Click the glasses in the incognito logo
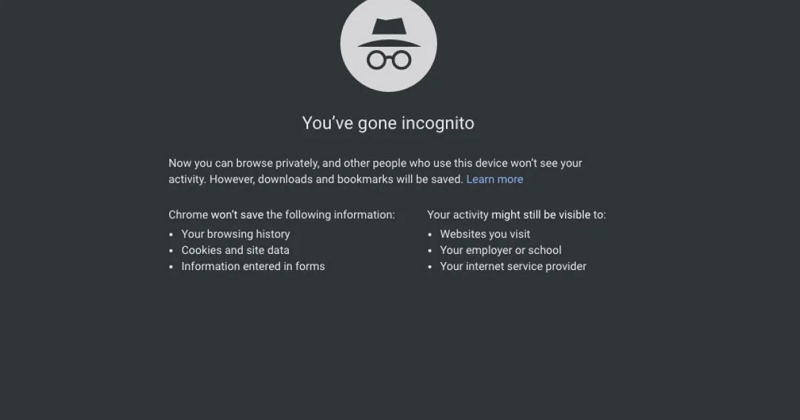 click(x=389, y=60)
